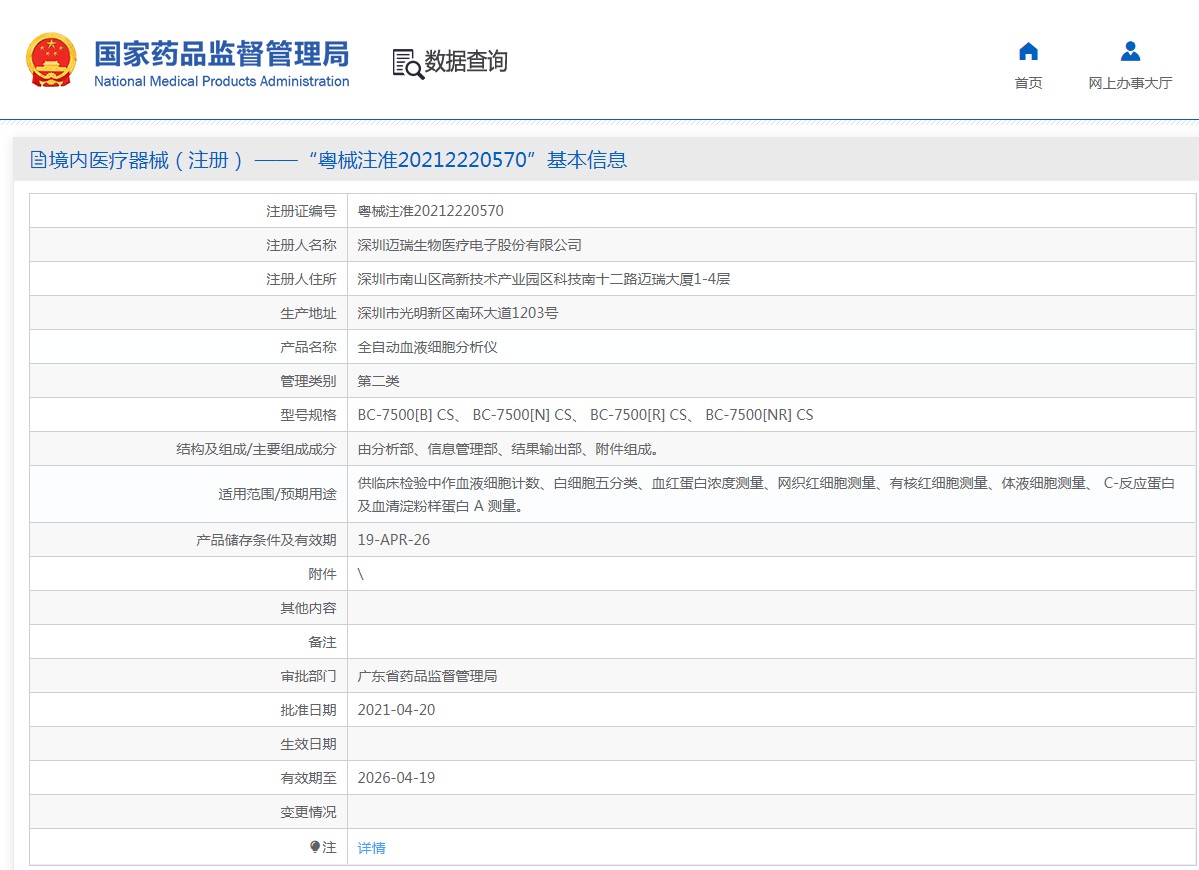Select registrant name 深圳迈瑞生物医疗电子股份有限公司
1199x870 pixels.
[469, 245]
